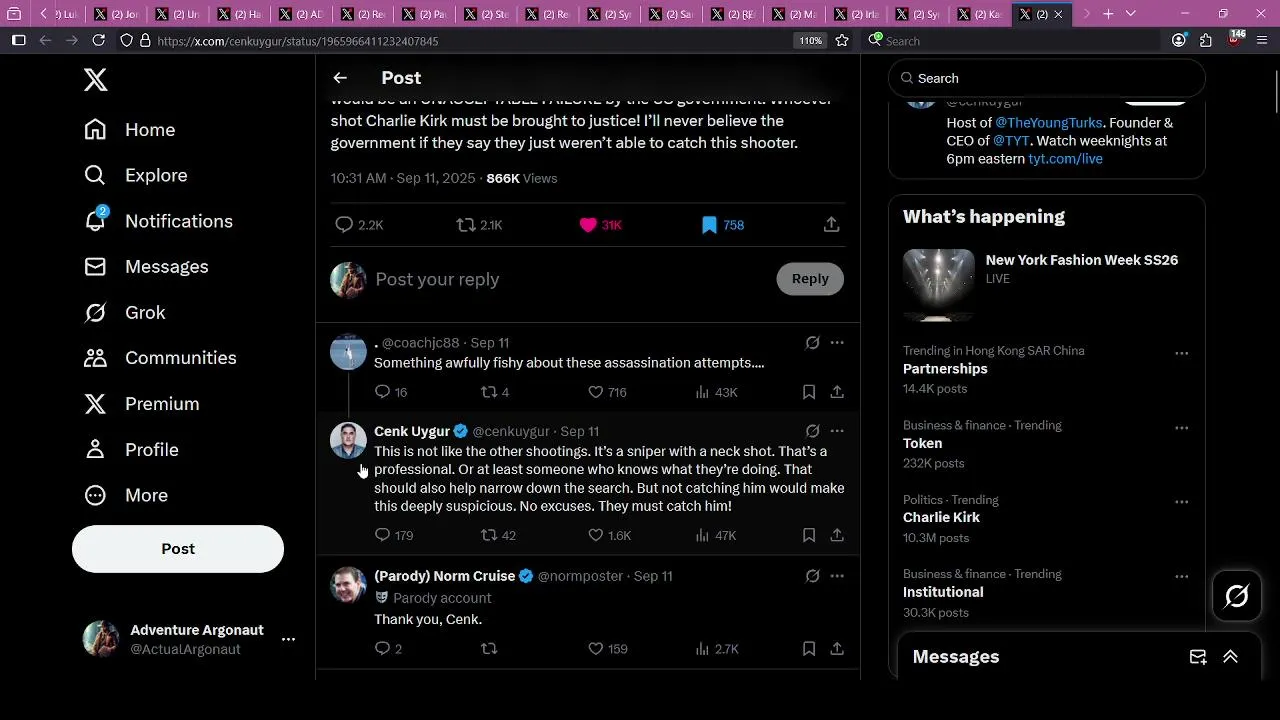Click Grok icon on Cenk Uygur reply
This screenshot has width=1280, height=720.
click(812, 431)
